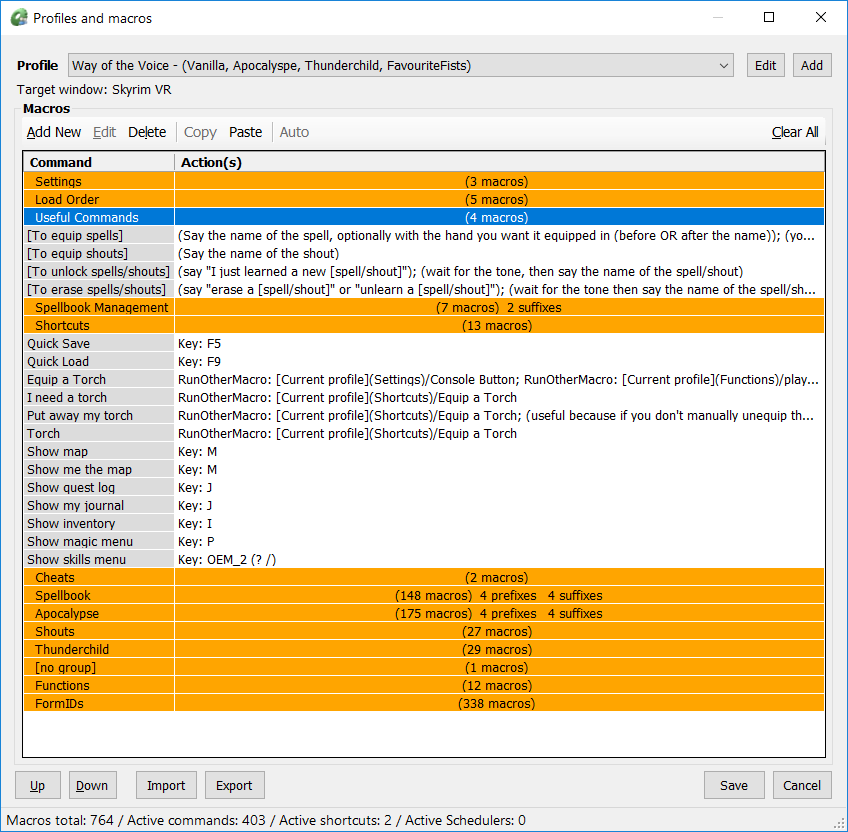Click the Up button
Image resolution: width=848 pixels, height=832 pixels.
(x=37, y=785)
